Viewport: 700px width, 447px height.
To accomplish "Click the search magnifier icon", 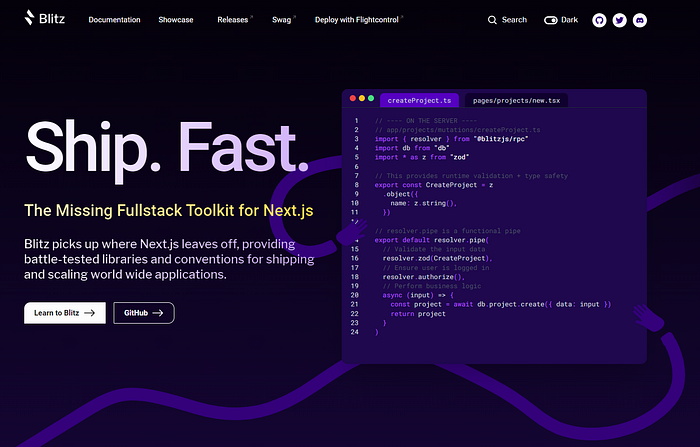I will (x=492, y=20).
